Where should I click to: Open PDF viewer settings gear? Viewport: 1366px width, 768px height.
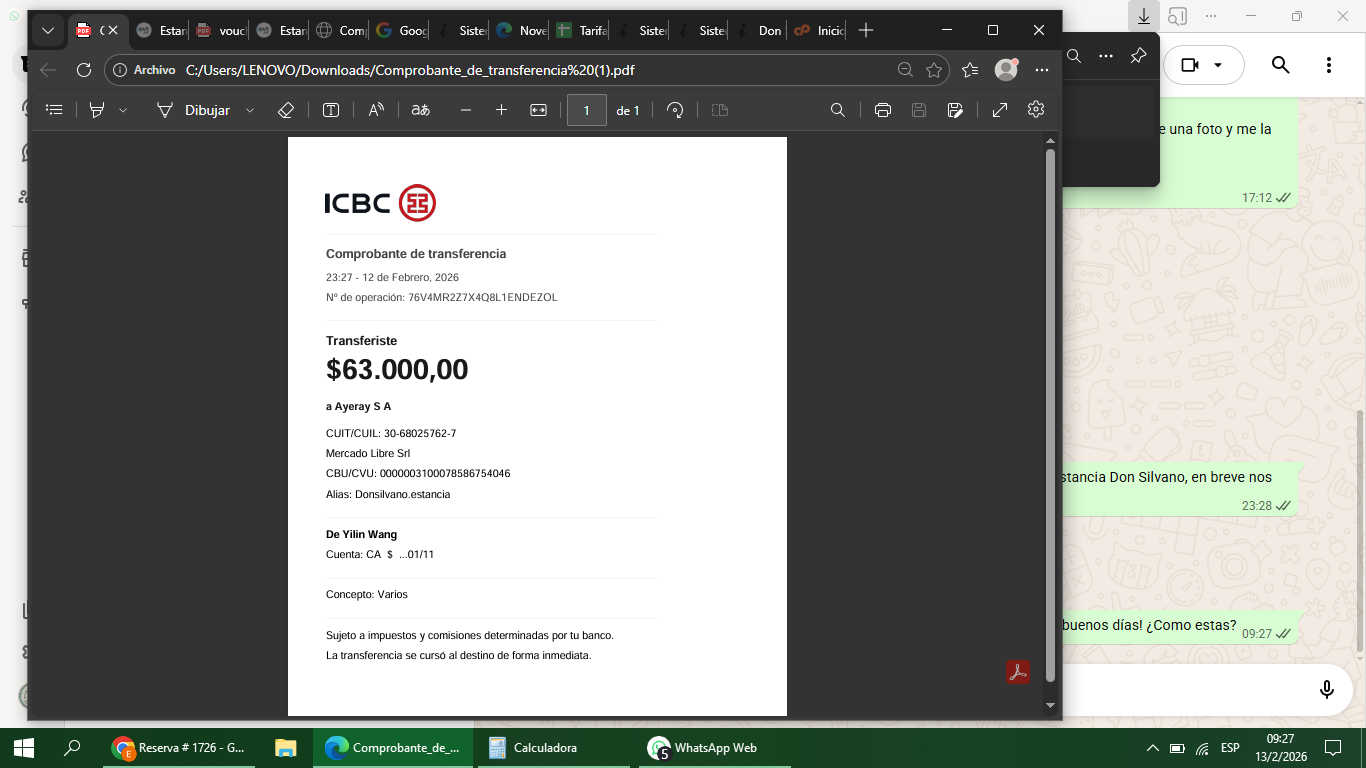click(x=1036, y=110)
